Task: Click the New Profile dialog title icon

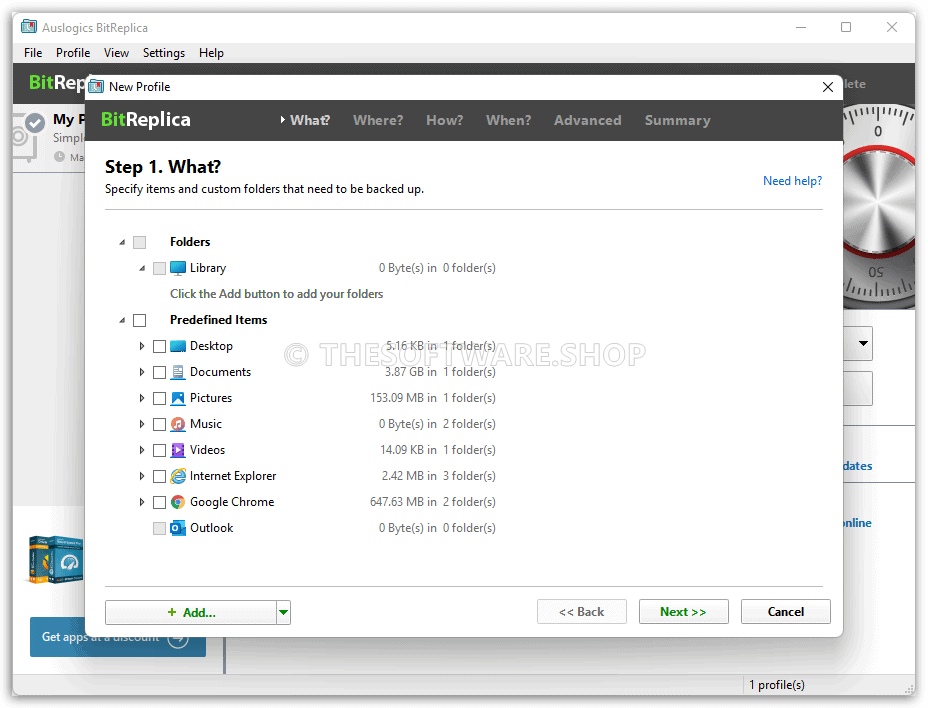Action: [x=96, y=87]
